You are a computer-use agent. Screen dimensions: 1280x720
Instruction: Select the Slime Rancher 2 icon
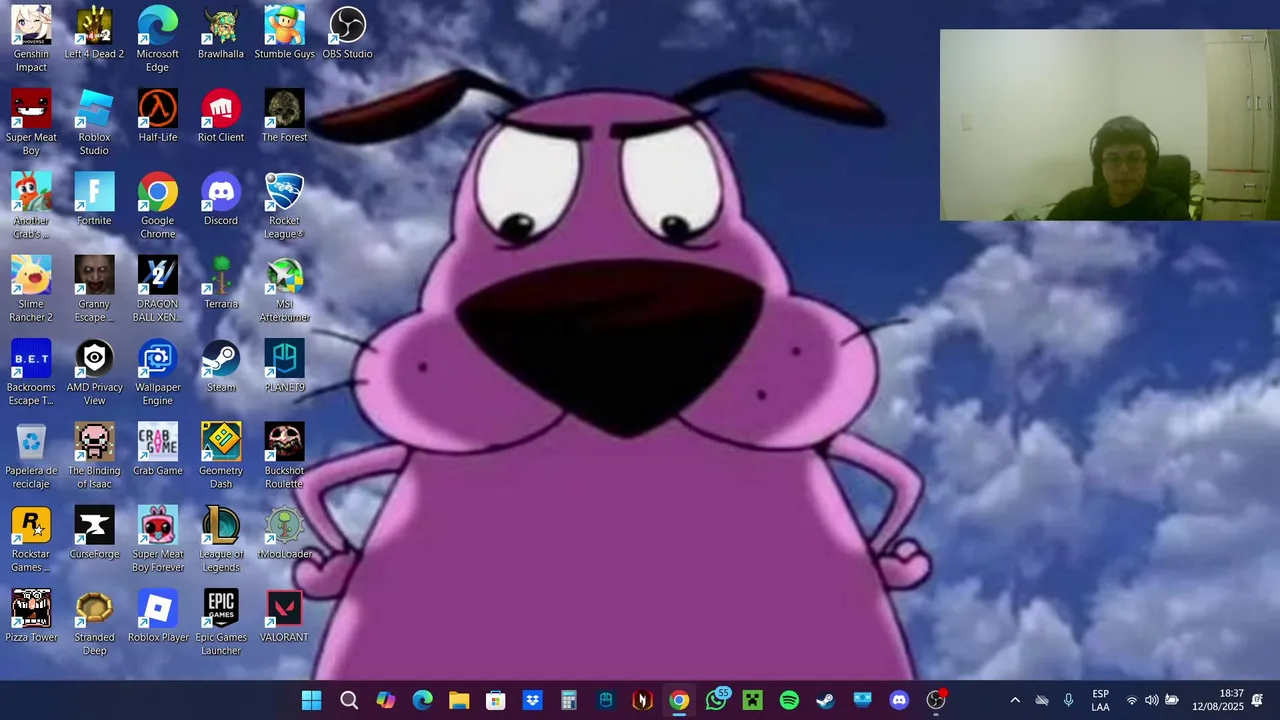pyautogui.click(x=31, y=290)
